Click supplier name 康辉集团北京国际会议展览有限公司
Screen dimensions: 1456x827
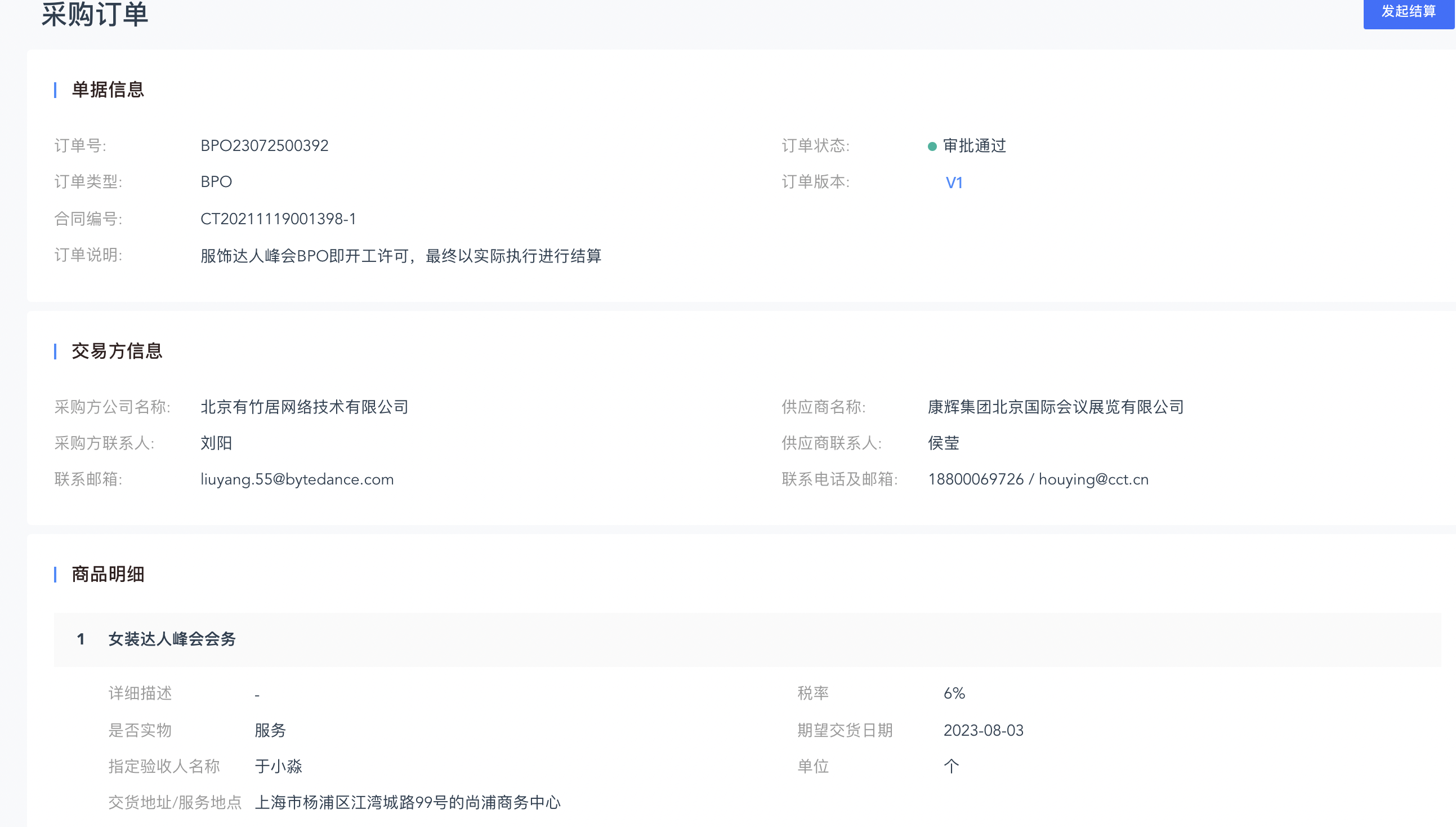(1056, 407)
